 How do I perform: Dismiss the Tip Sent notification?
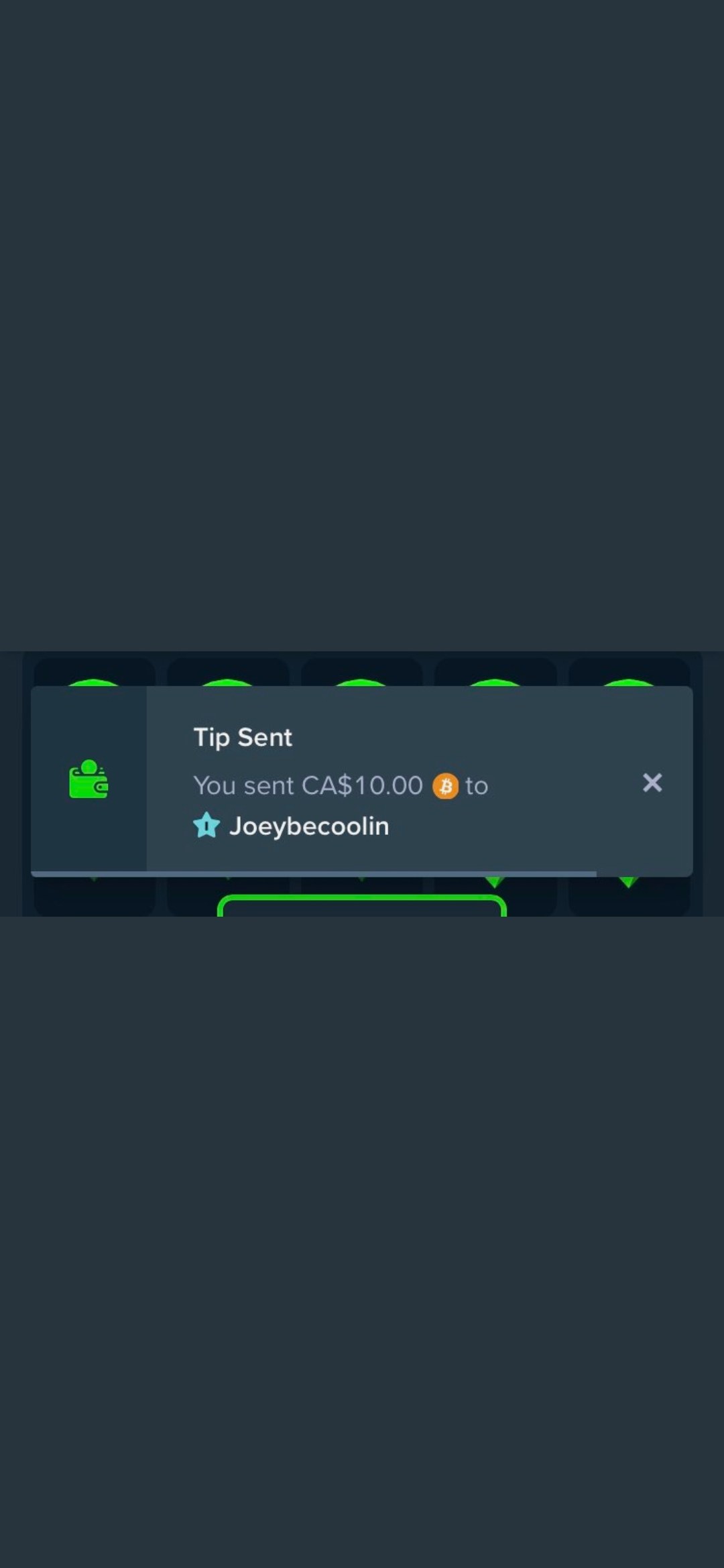(x=652, y=783)
